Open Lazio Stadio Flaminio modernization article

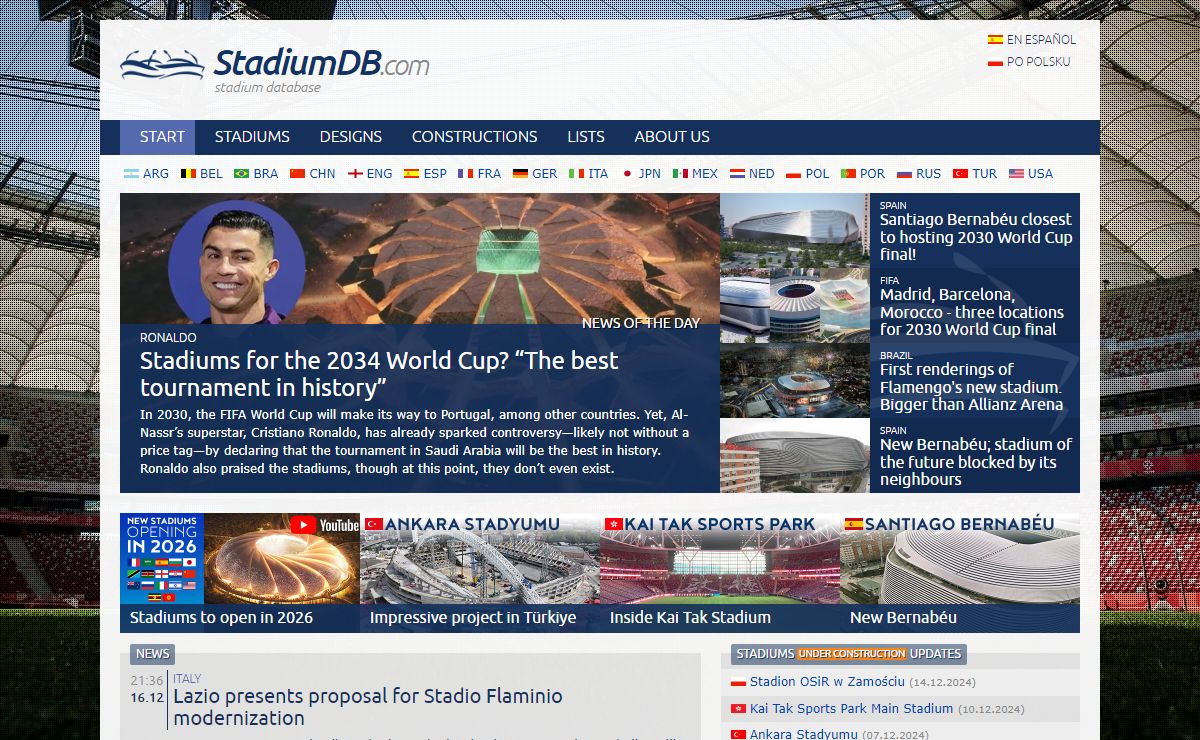click(x=368, y=707)
